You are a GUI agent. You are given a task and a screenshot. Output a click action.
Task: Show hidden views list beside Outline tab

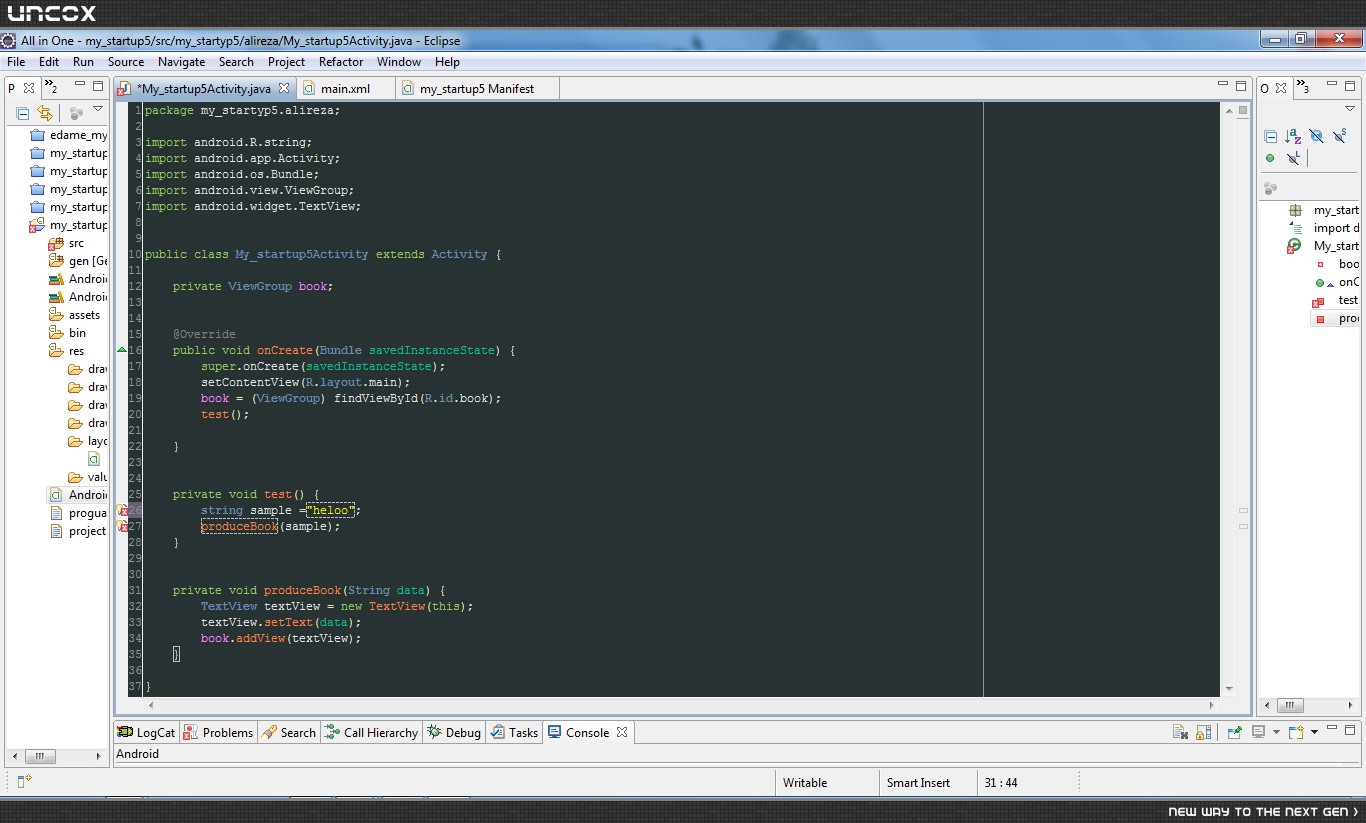[1301, 88]
